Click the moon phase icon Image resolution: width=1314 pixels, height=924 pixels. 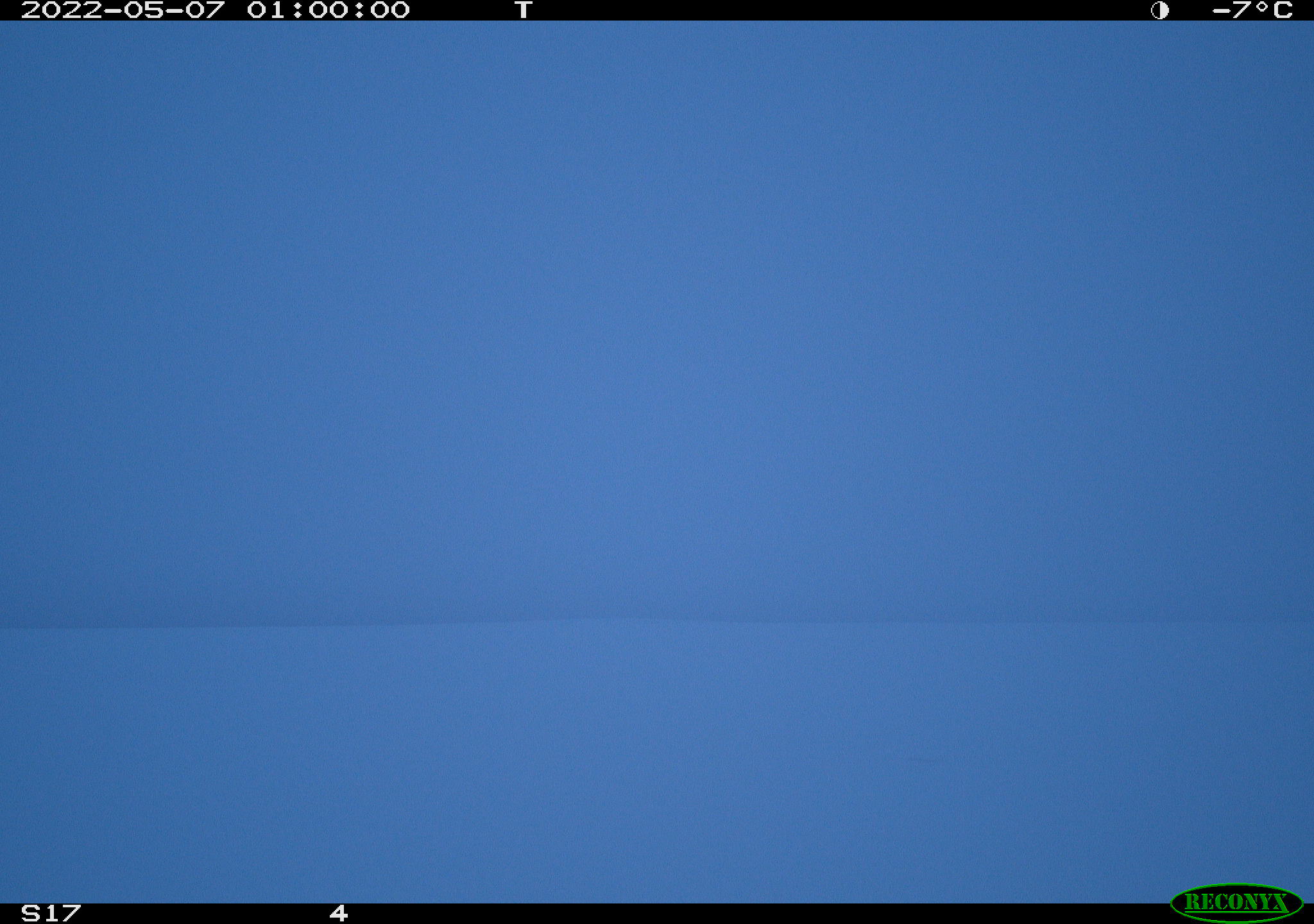(x=1159, y=10)
